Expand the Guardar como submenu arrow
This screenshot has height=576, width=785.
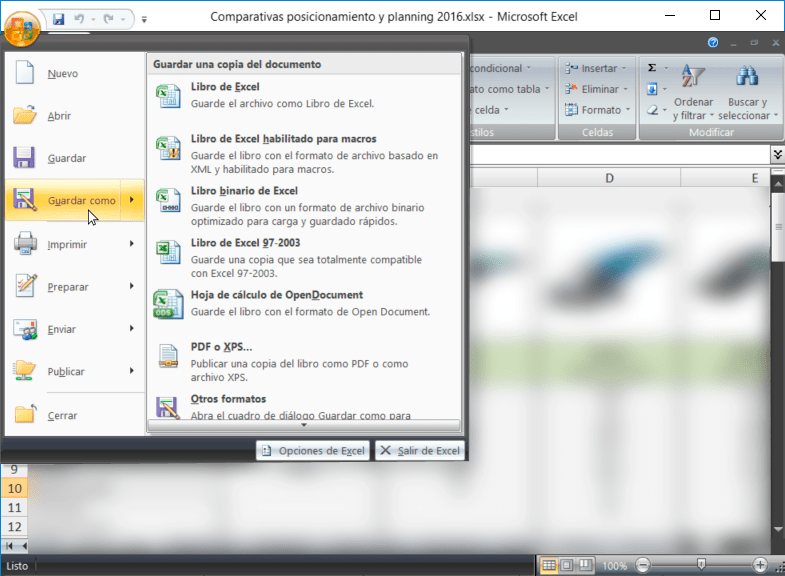pyautogui.click(x=132, y=200)
